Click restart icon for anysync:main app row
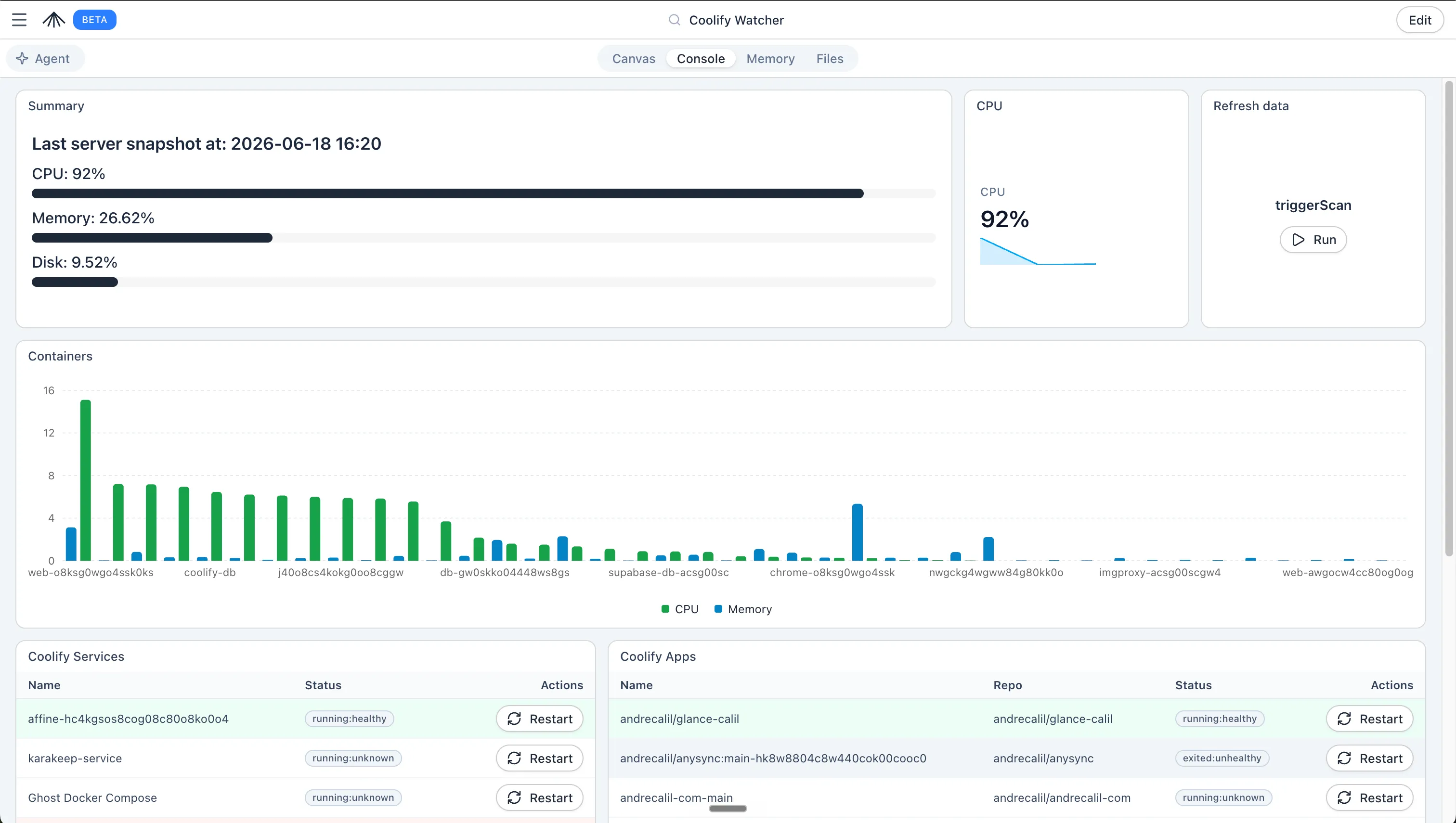The width and height of the screenshot is (1456, 823). click(1344, 758)
